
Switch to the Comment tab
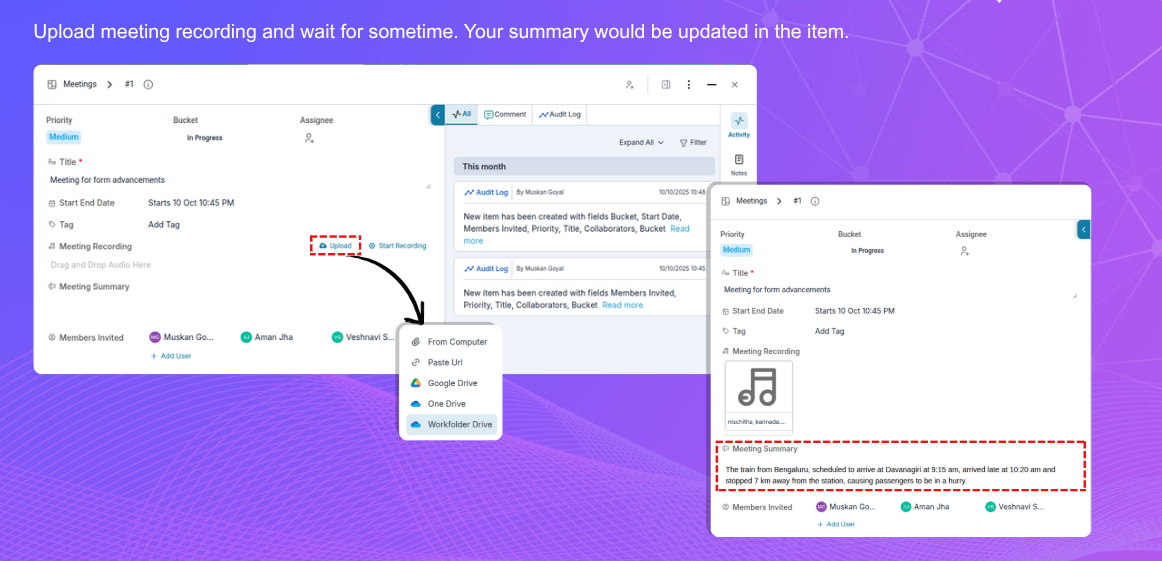pyautogui.click(x=505, y=115)
